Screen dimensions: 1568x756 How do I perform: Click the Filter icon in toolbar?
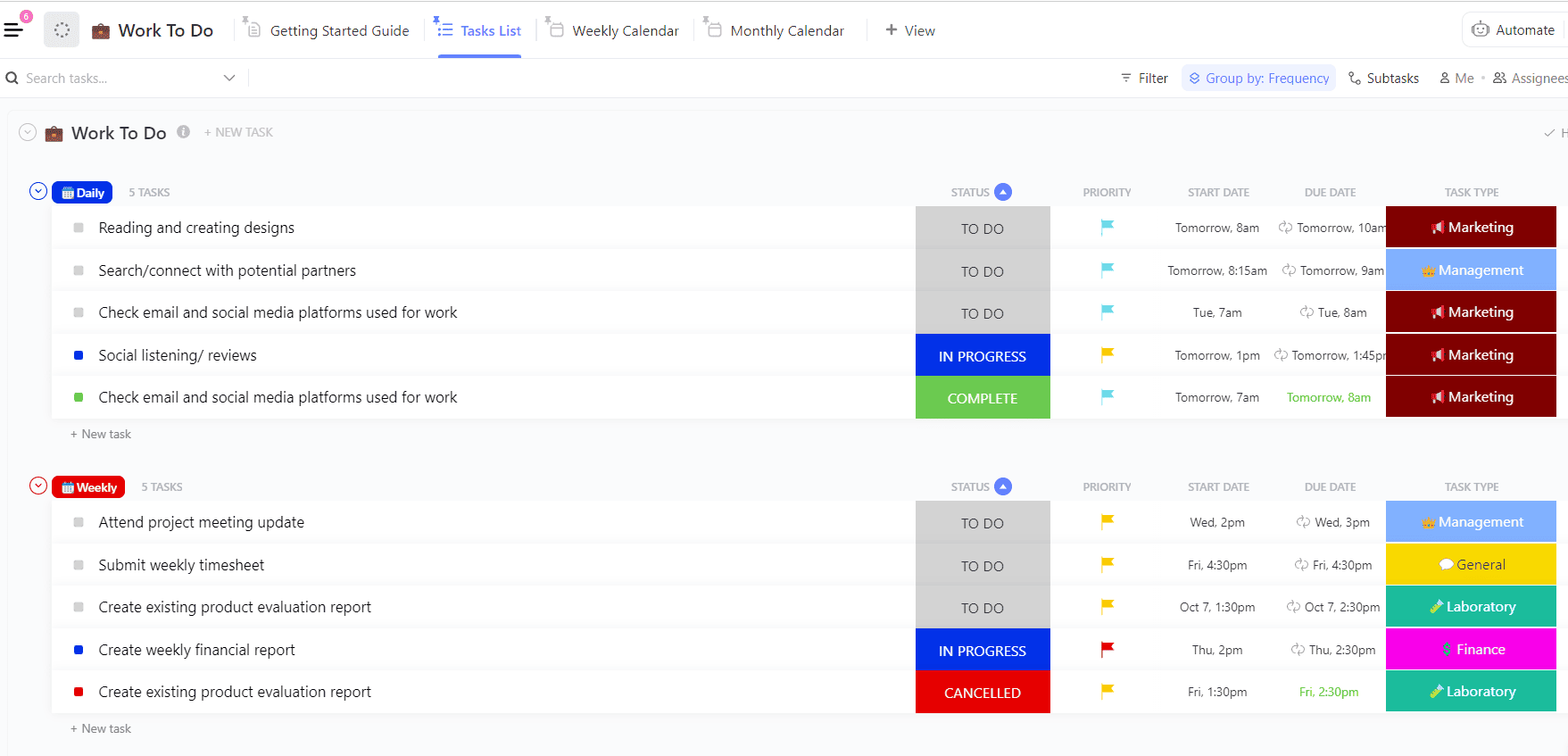[x=1126, y=79]
